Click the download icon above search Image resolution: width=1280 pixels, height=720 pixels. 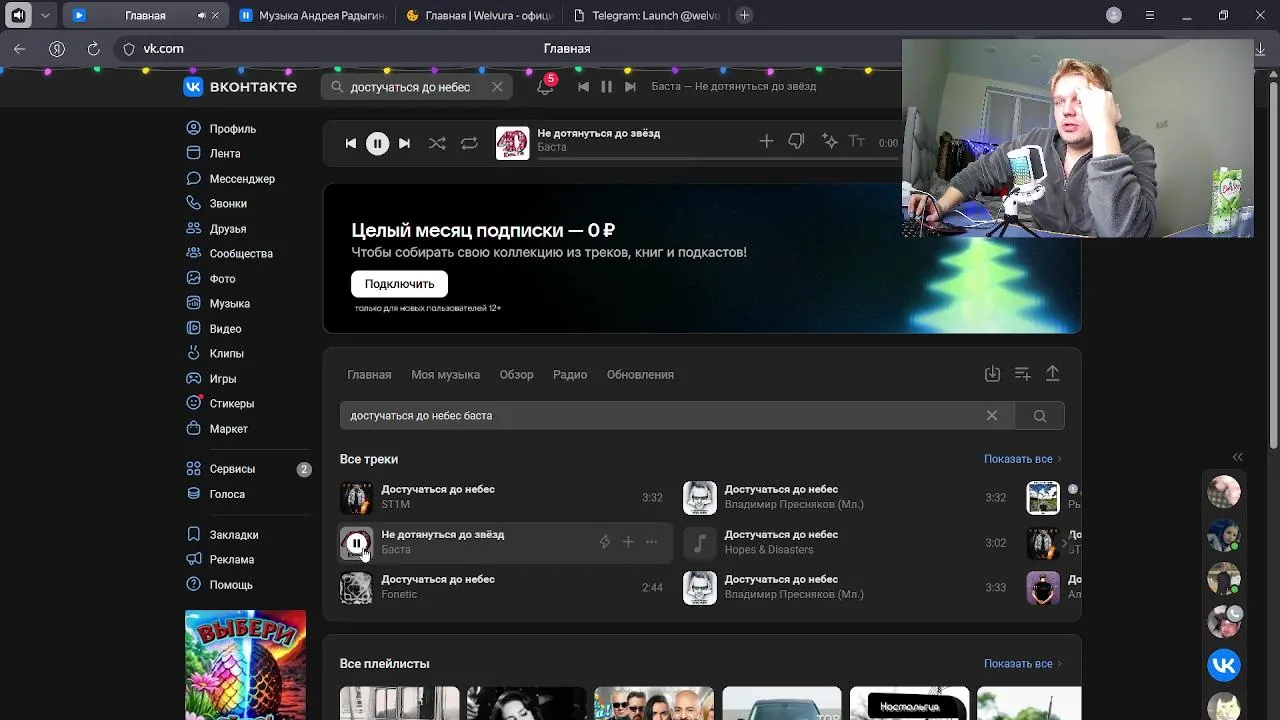tap(992, 374)
